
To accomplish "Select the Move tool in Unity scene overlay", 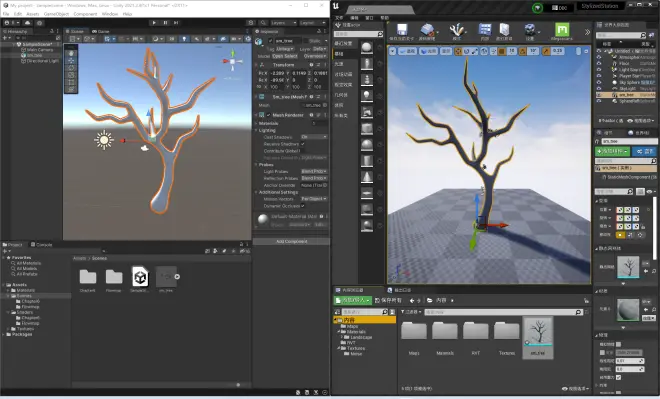I will click(71, 61).
